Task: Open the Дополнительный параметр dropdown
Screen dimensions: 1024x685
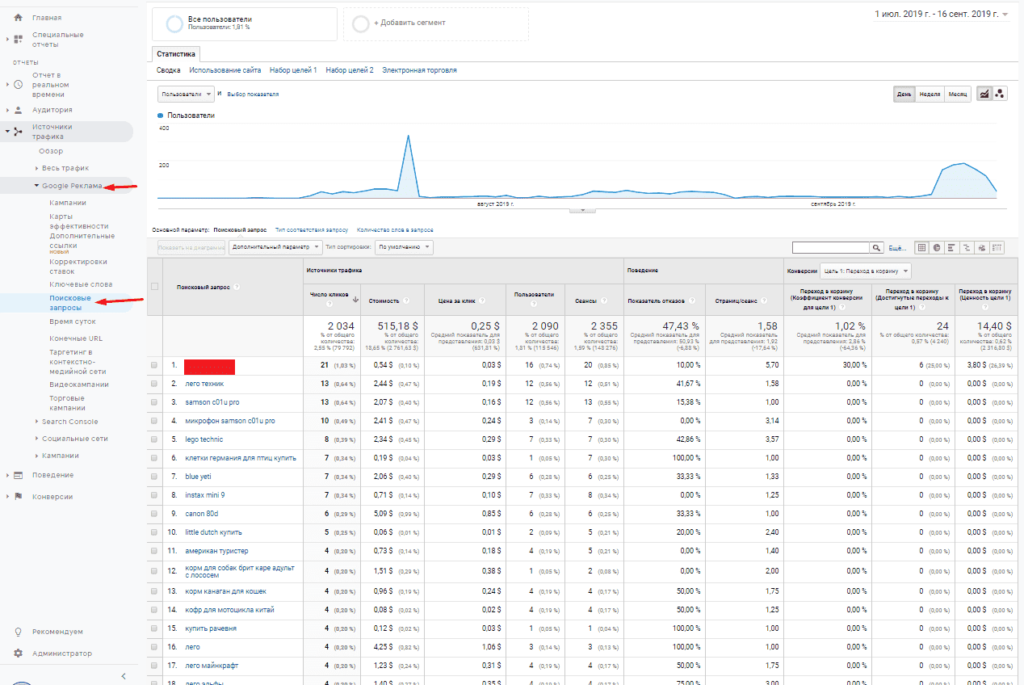Action: pos(275,246)
